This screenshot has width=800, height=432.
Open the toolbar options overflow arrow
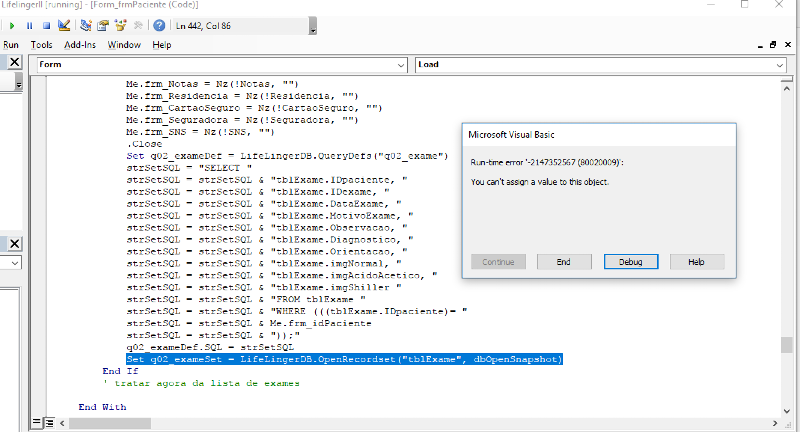[x=313, y=30]
